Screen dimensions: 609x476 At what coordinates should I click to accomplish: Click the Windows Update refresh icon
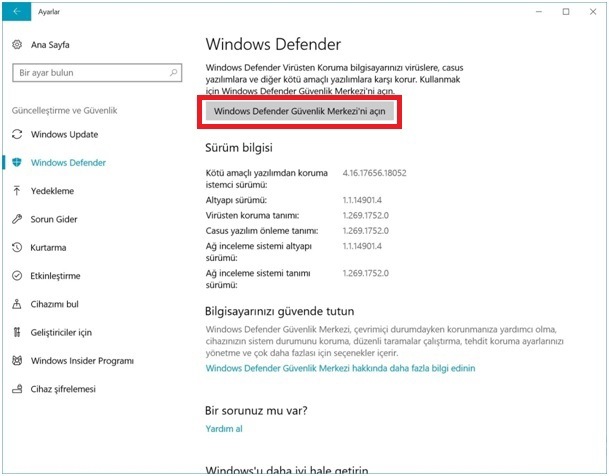(17, 134)
